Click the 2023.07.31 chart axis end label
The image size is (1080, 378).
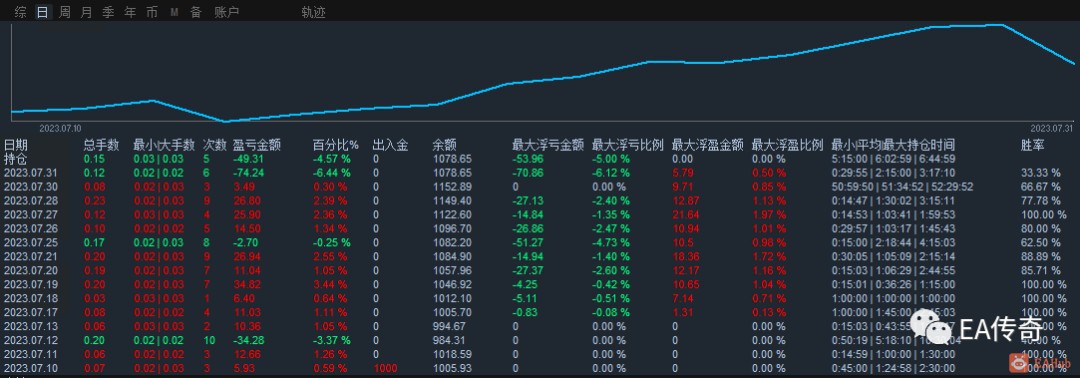[x=1052, y=129]
